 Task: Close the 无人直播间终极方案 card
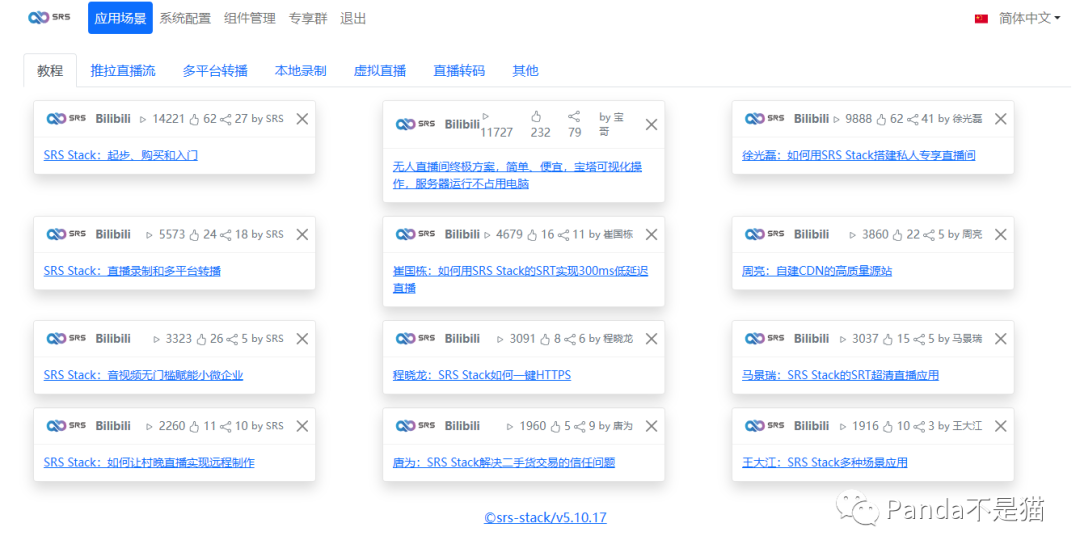(651, 125)
